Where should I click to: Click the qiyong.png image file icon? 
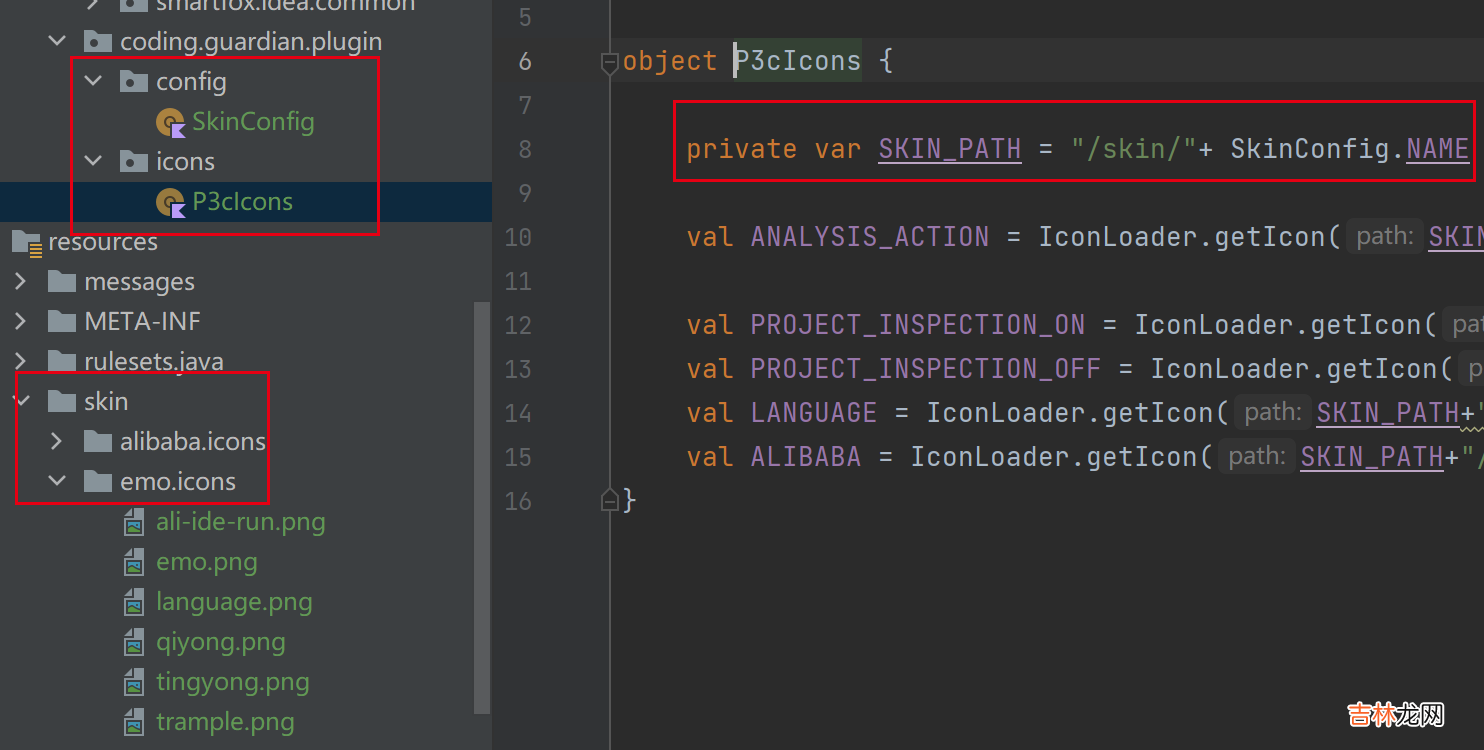pyautogui.click(x=134, y=642)
